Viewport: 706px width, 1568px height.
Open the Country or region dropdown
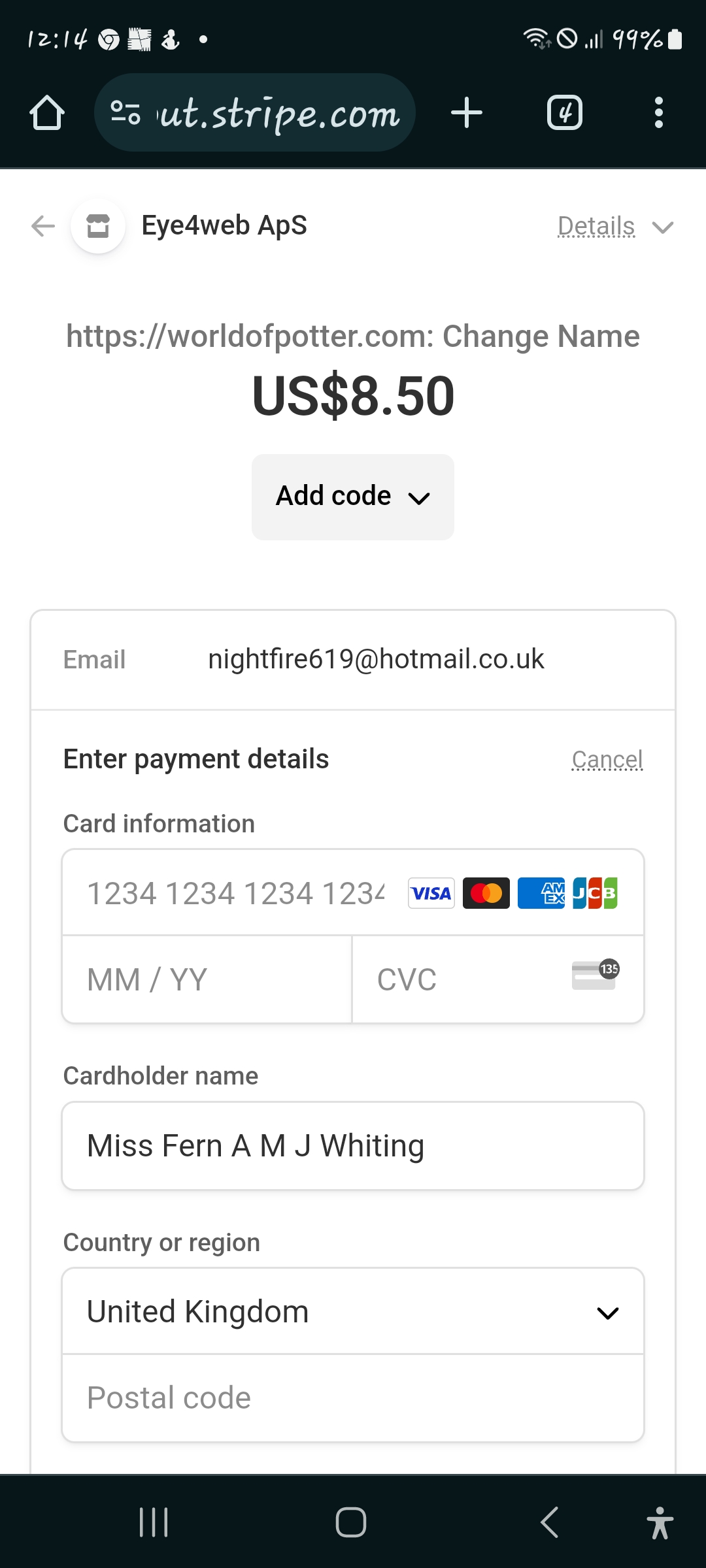coord(353,1312)
